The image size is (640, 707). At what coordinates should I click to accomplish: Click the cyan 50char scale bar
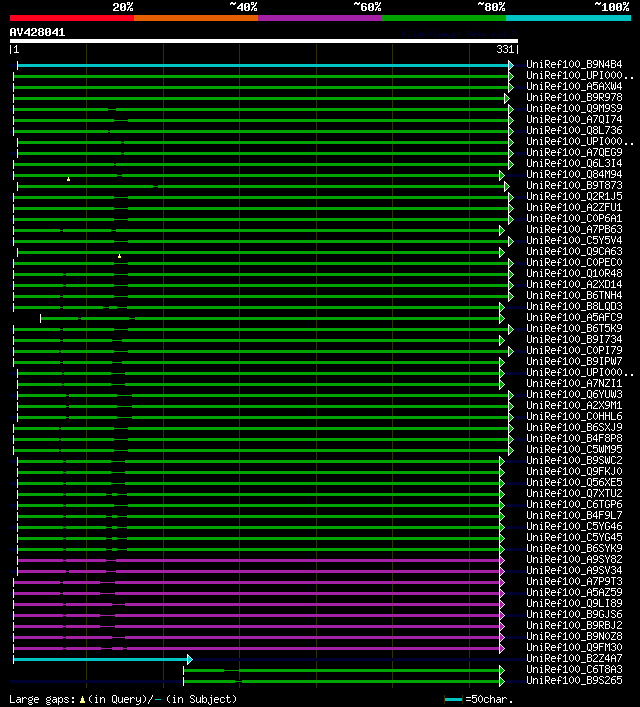pos(453,699)
